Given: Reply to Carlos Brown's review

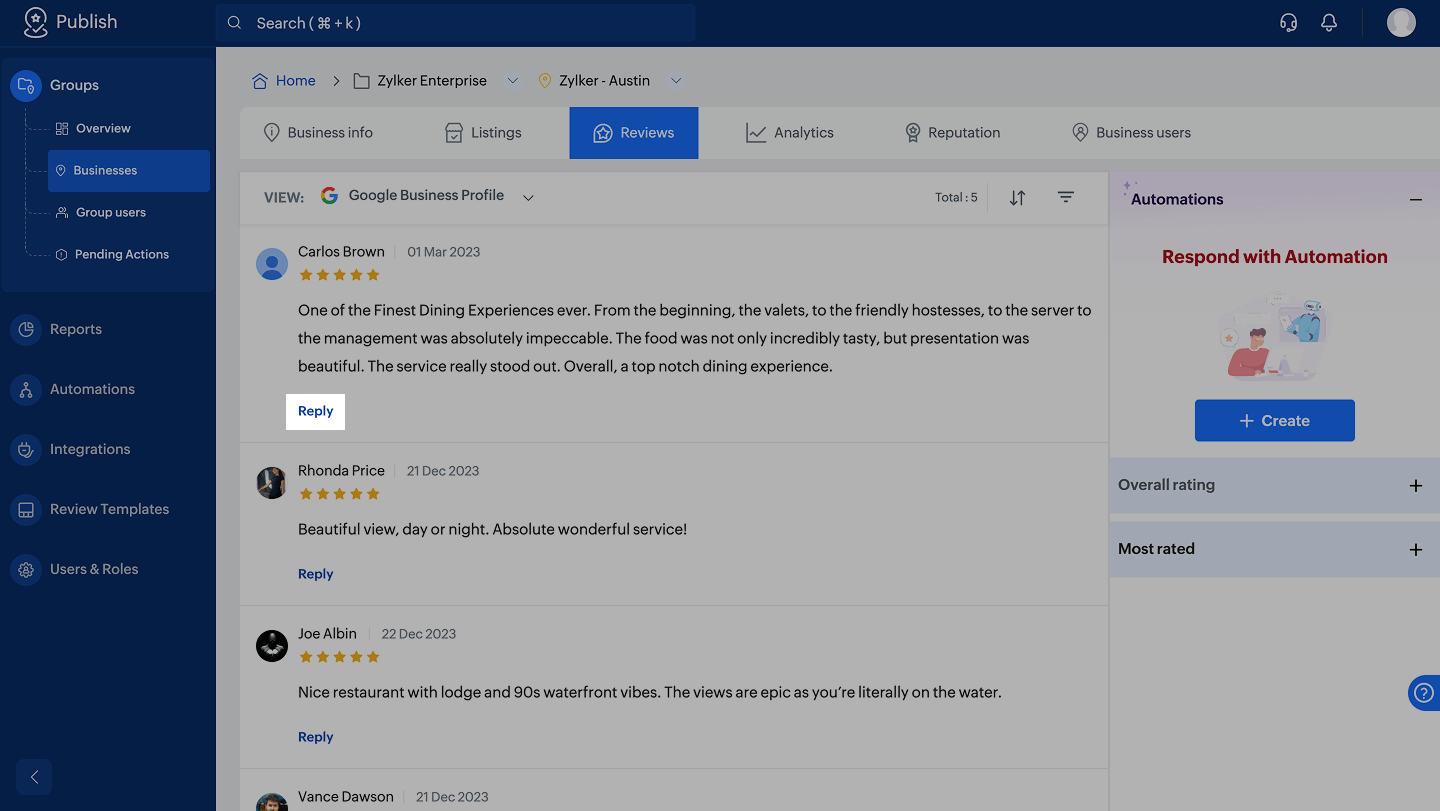Looking at the screenshot, I should click(315, 411).
